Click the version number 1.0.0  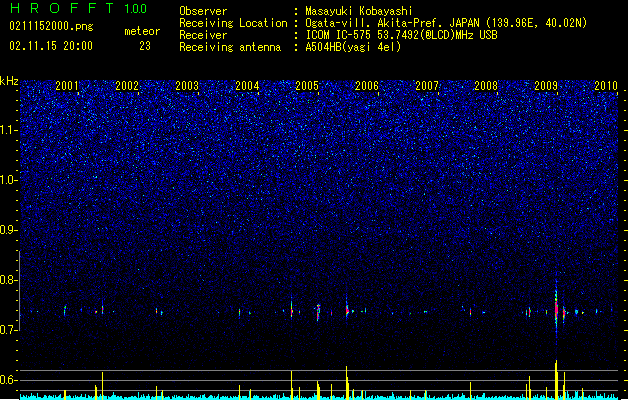click(x=135, y=9)
